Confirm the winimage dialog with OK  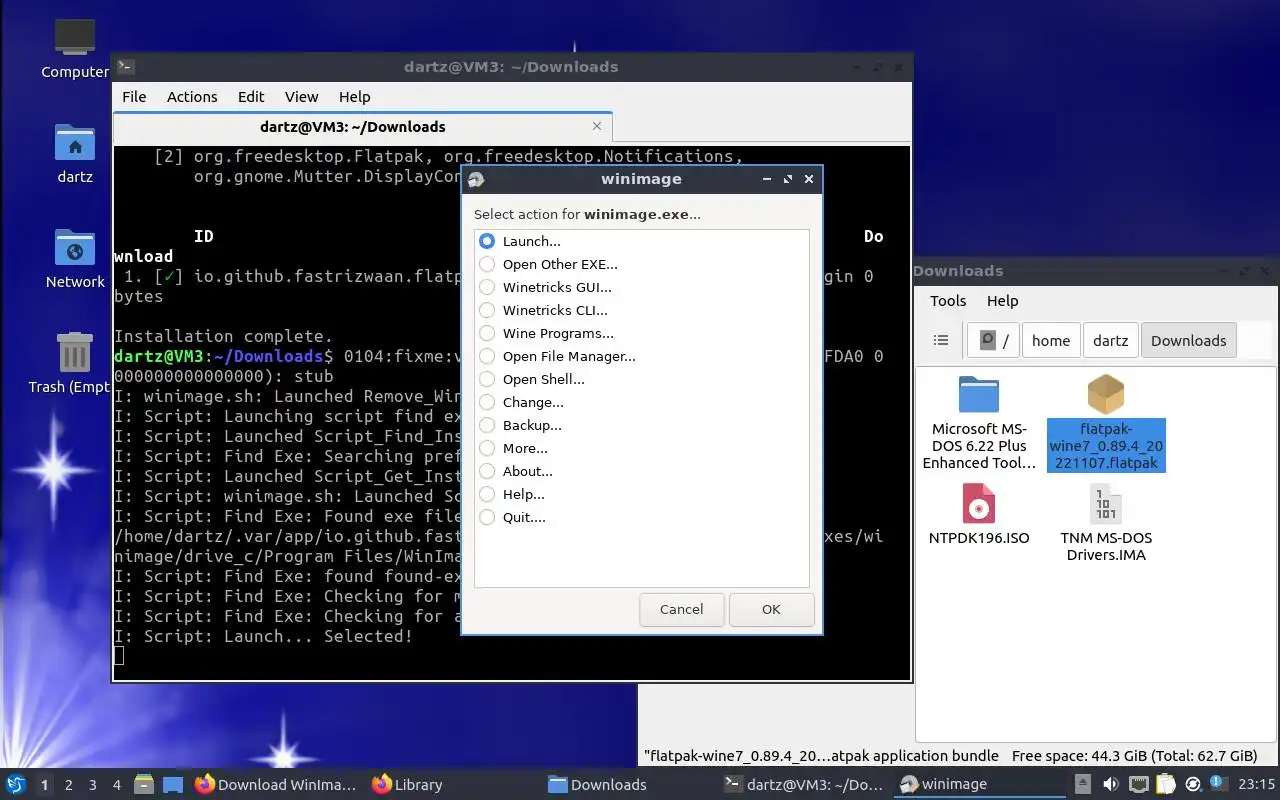pyautogui.click(x=771, y=609)
